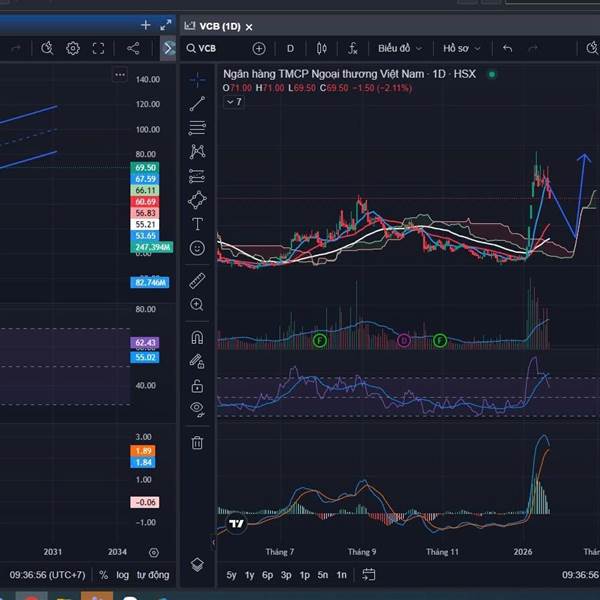Image resolution: width=600 pixels, height=600 pixels.
Task: Toggle magnet mode for drawings
Action: [197, 337]
